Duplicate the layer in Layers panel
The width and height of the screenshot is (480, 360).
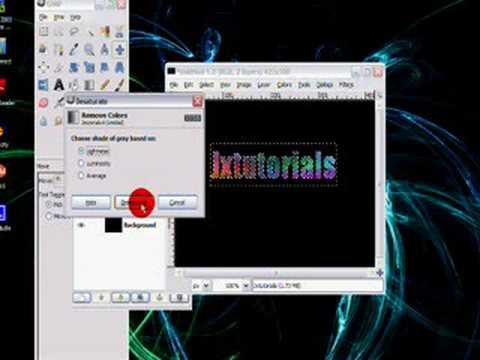click(x=140, y=298)
